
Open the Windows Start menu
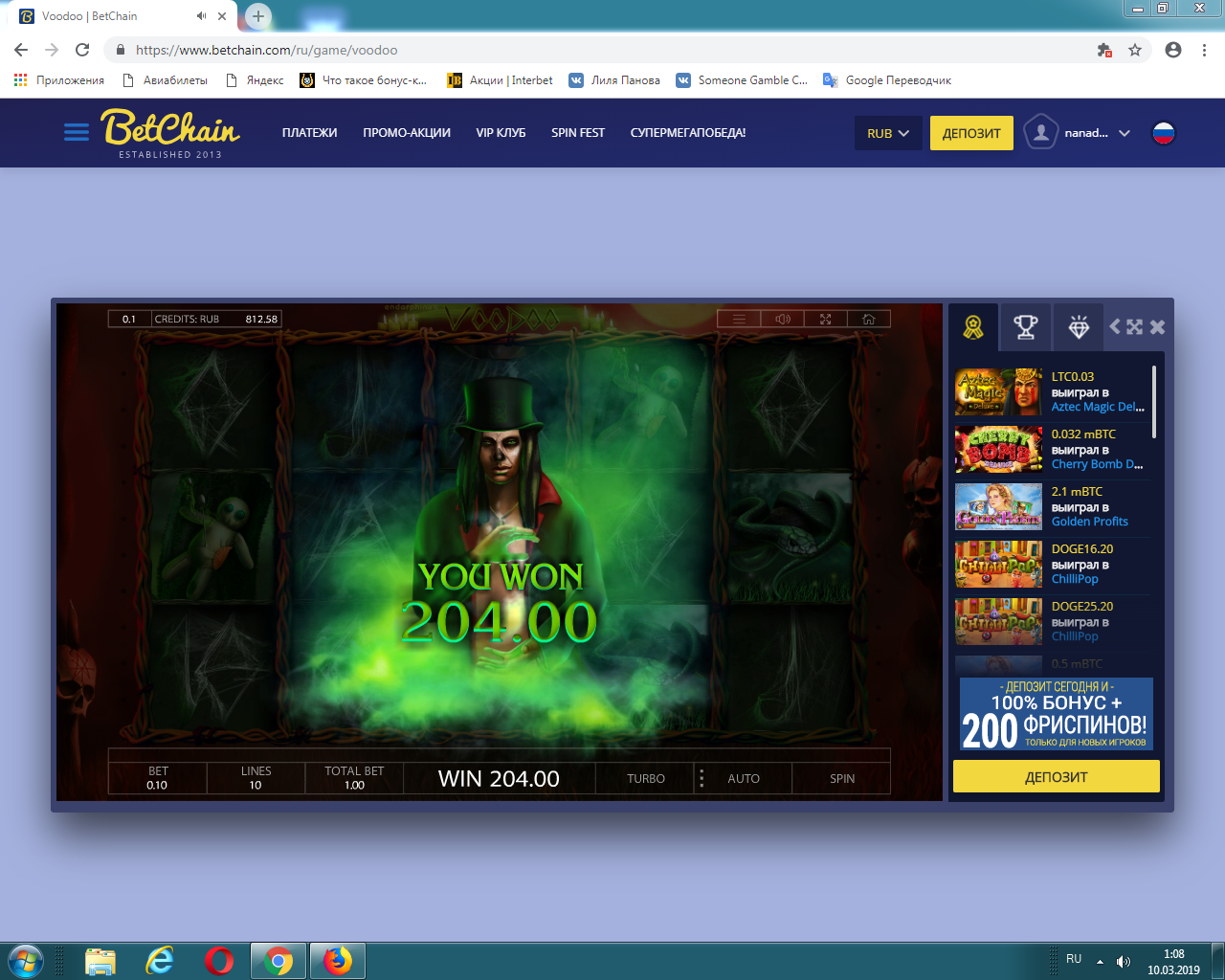25,961
